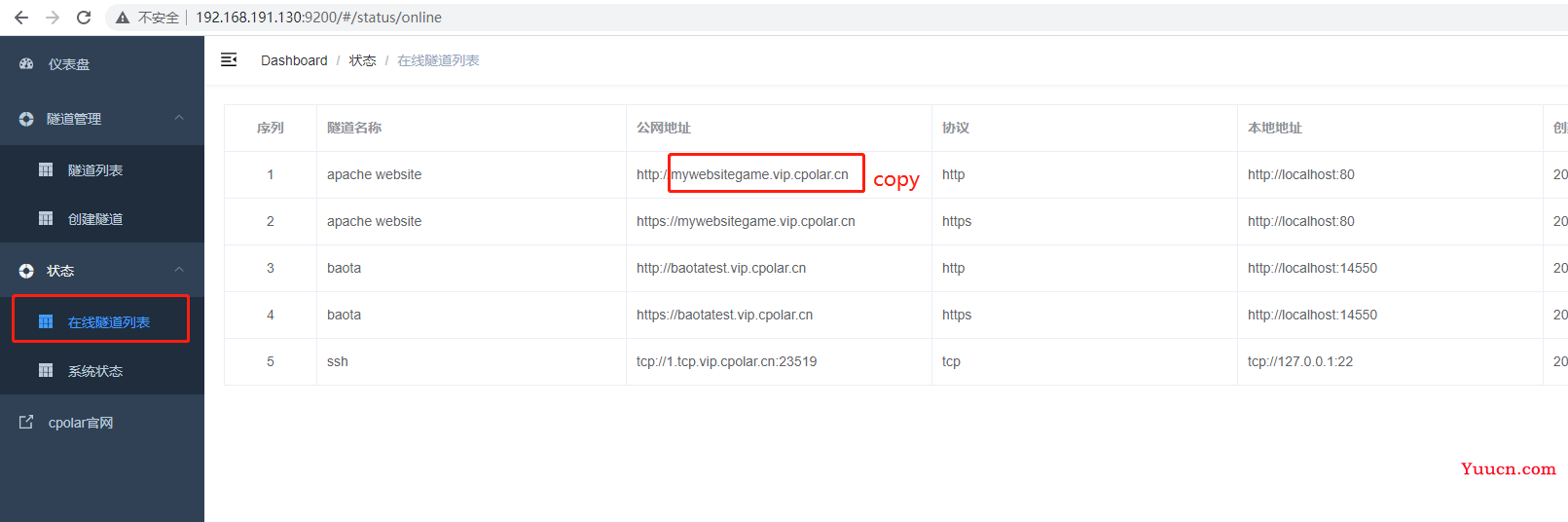Viewport: 1568px width, 522px height.
Task: Click http://localhost:80 in row 1
Action: [1301, 174]
